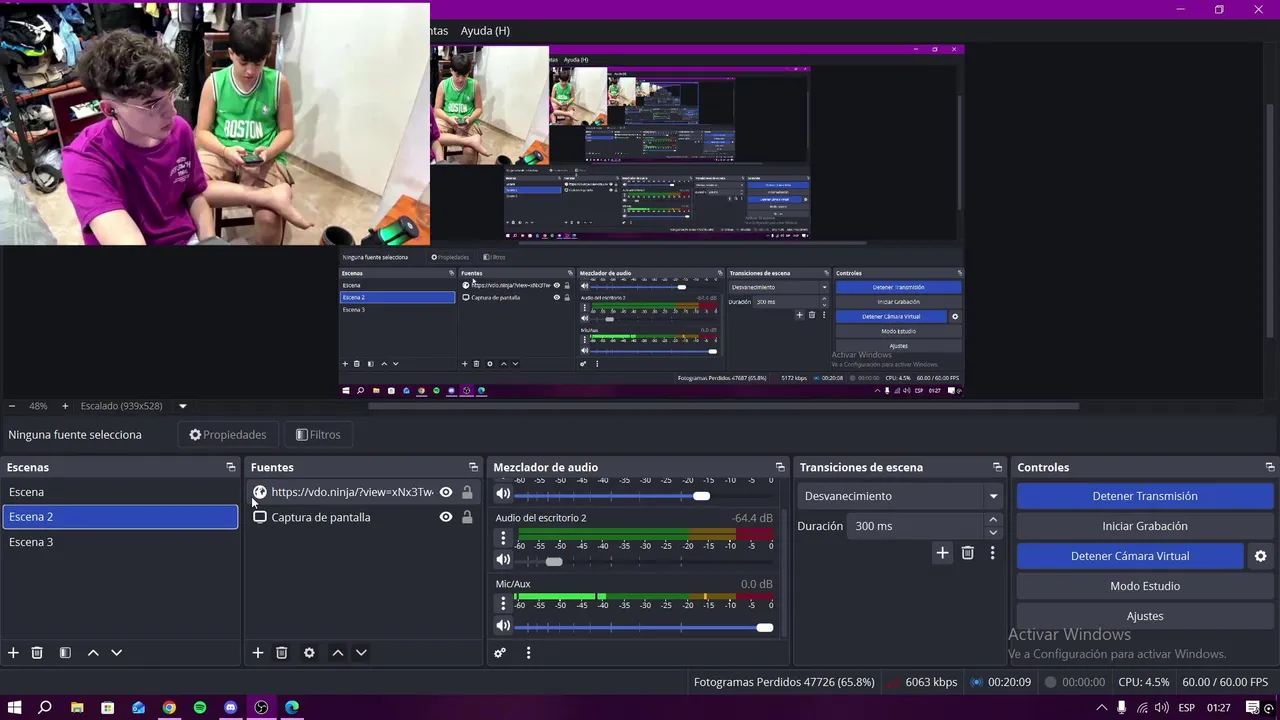
Task: Float the Fuentes dock panel
Action: pos(474,467)
